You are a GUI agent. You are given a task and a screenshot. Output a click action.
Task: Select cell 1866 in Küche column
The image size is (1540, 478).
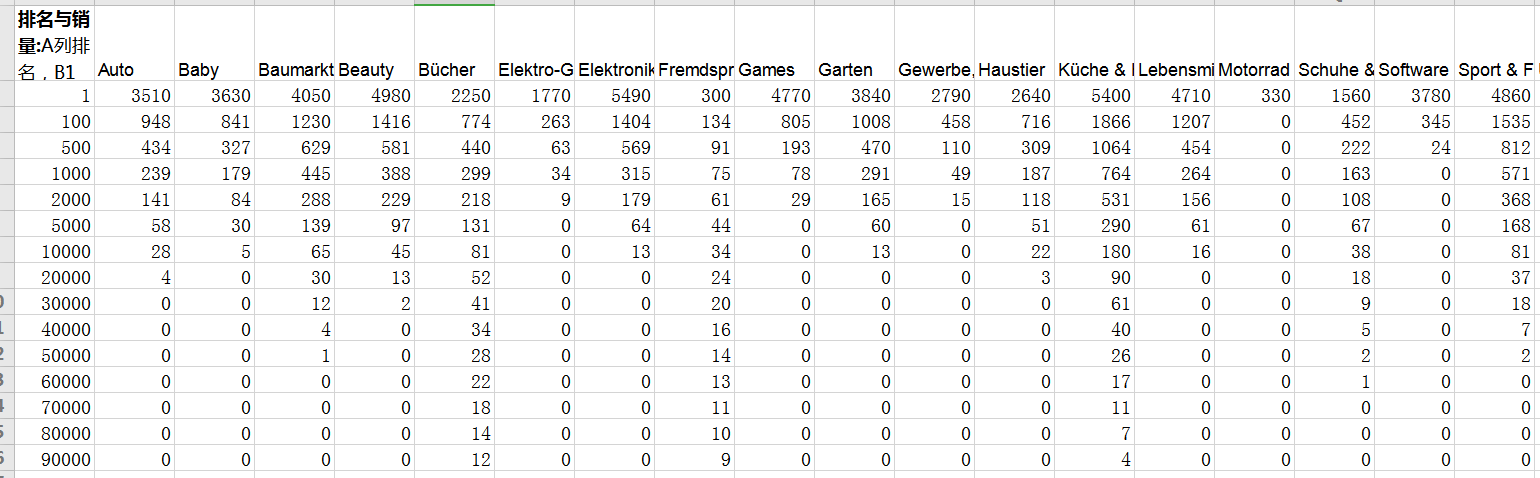pos(1094,122)
